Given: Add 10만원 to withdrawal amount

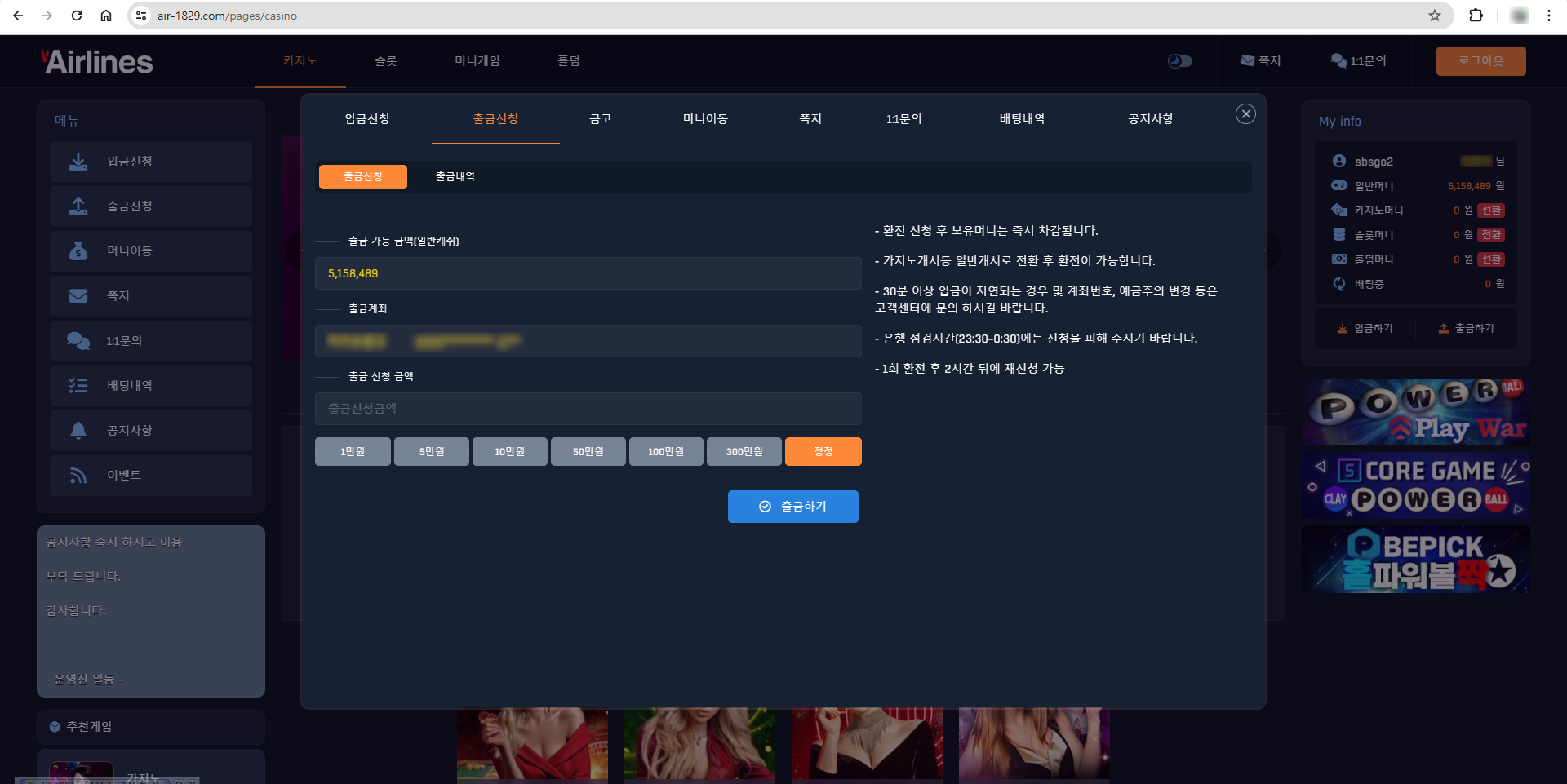Looking at the screenshot, I should point(510,452).
